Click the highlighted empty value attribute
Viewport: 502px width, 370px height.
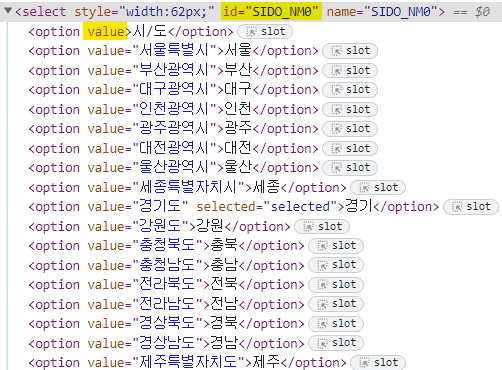(x=105, y=32)
